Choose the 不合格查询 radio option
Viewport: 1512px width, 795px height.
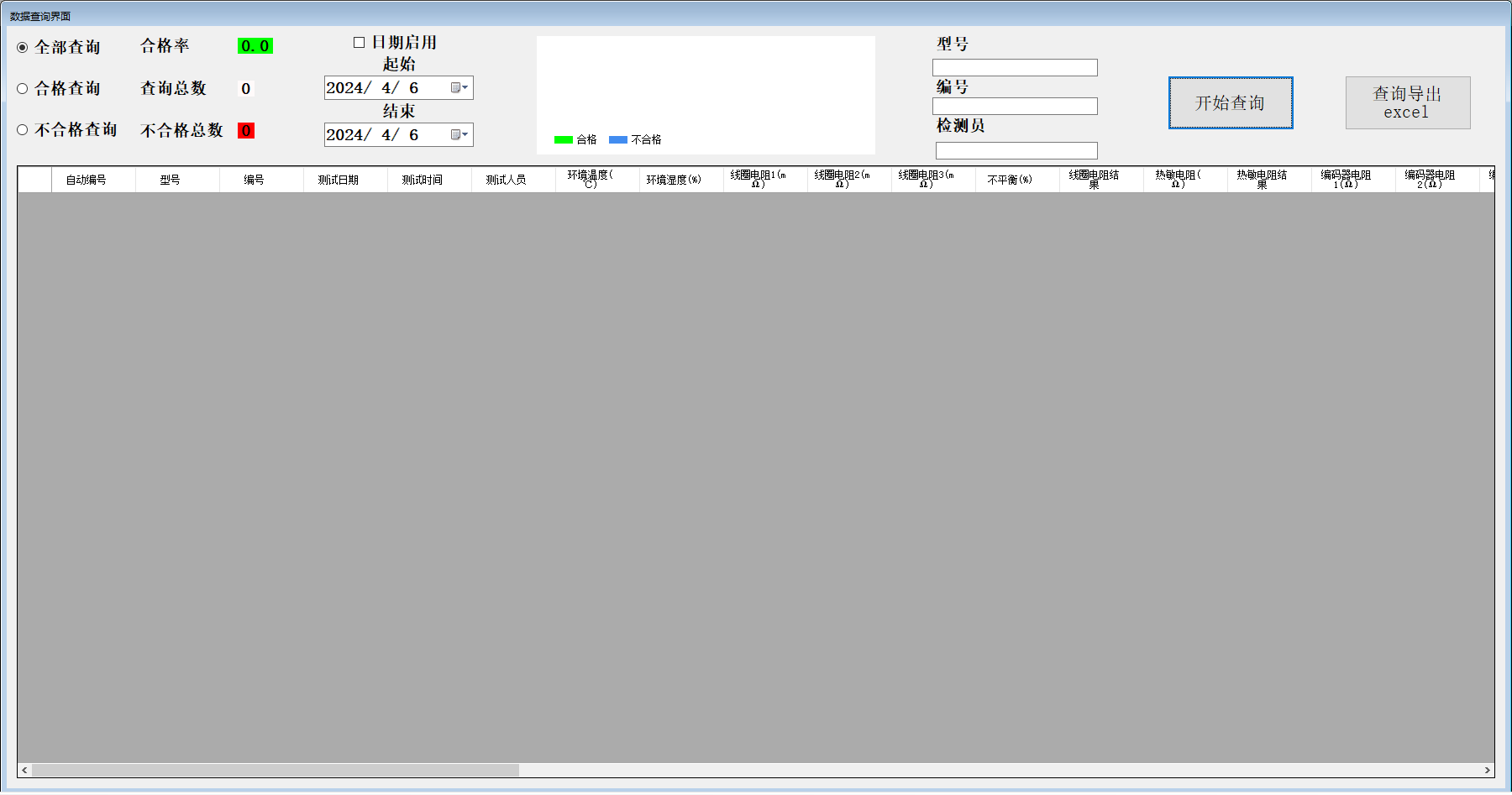tap(23, 130)
